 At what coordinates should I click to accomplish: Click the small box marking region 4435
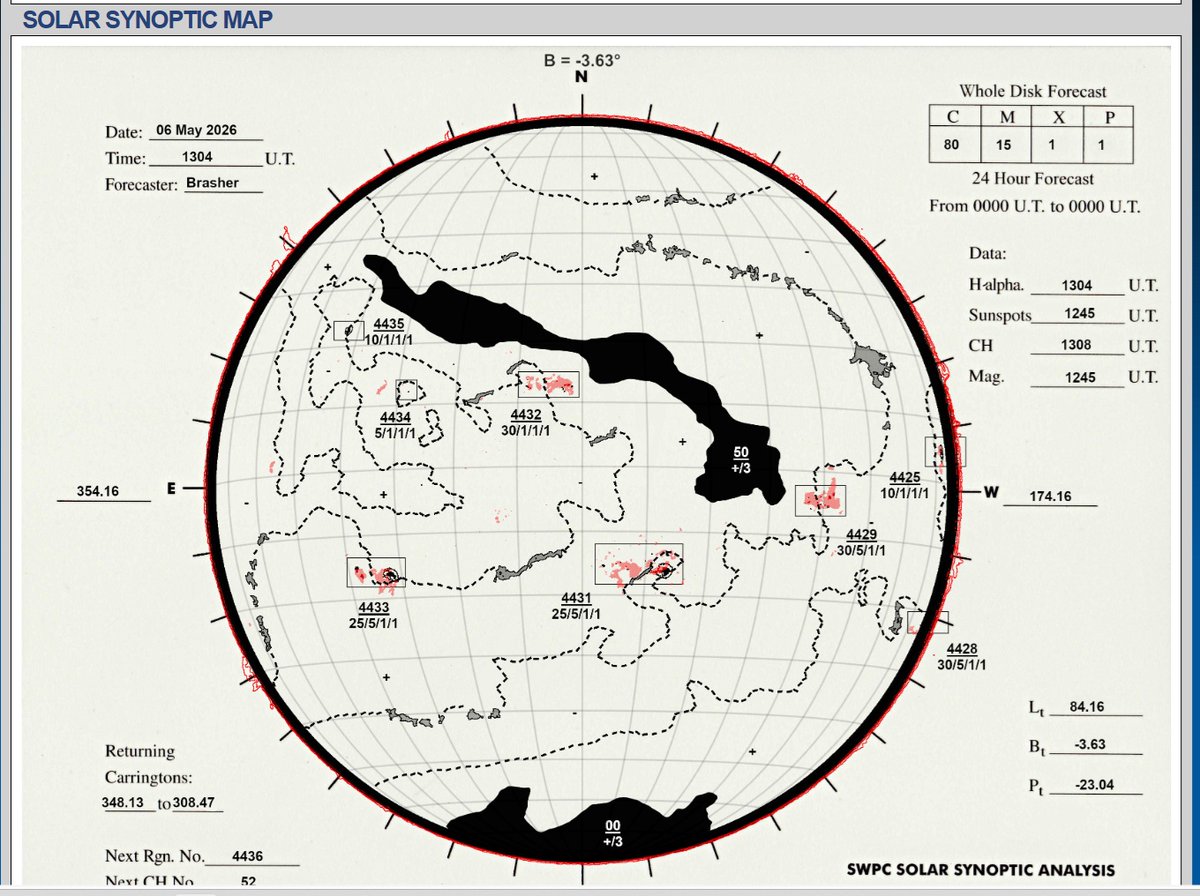(x=349, y=330)
